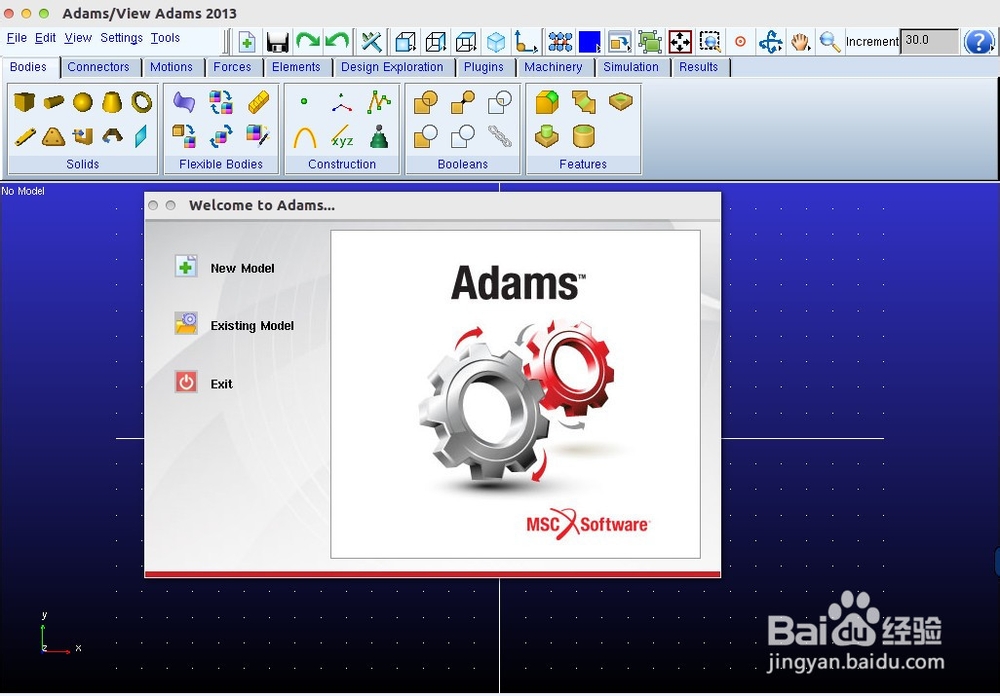Select the Revolution solid tool

(x=112, y=136)
